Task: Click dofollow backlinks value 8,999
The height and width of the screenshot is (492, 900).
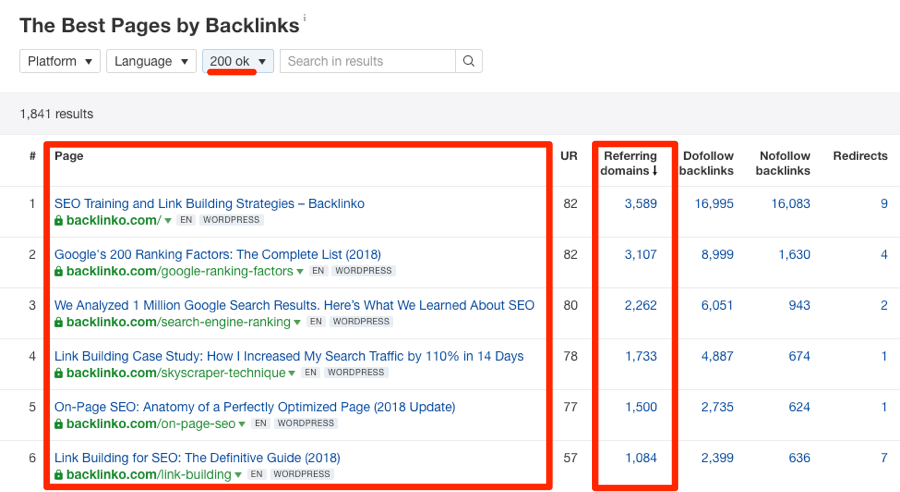Action: coord(717,254)
